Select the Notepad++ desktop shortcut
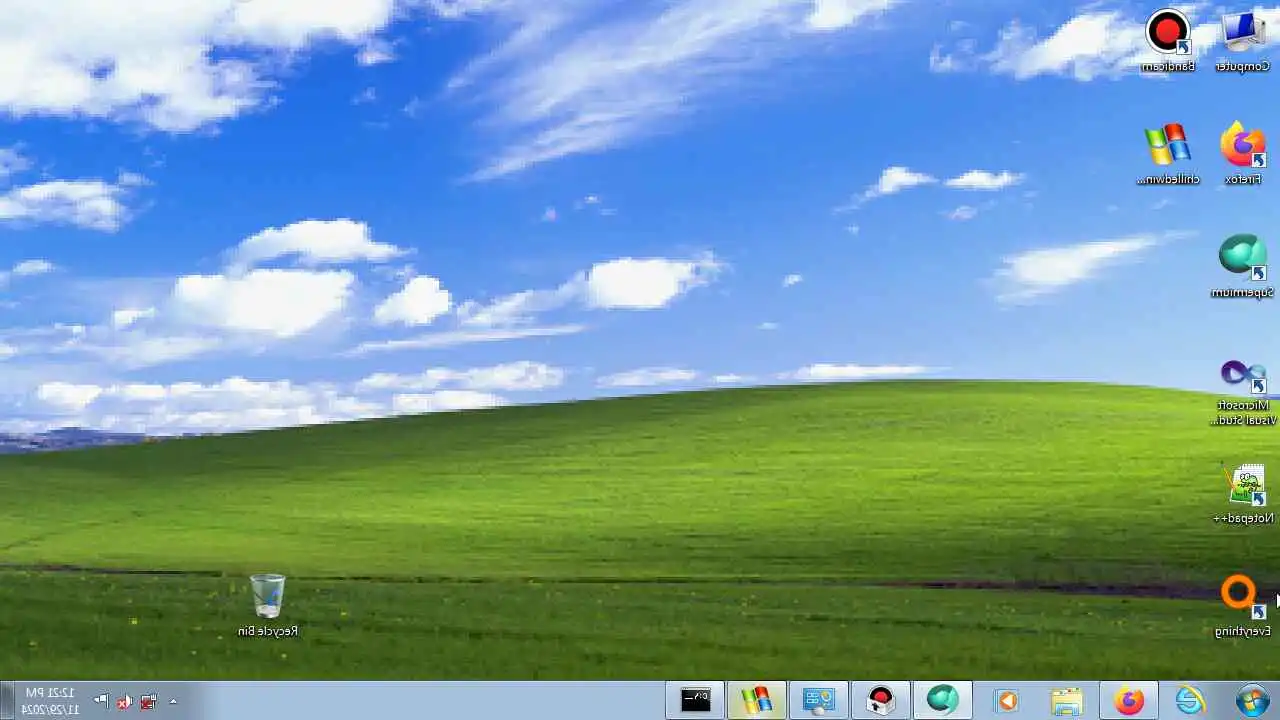The image size is (1280, 720). coord(1243,494)
